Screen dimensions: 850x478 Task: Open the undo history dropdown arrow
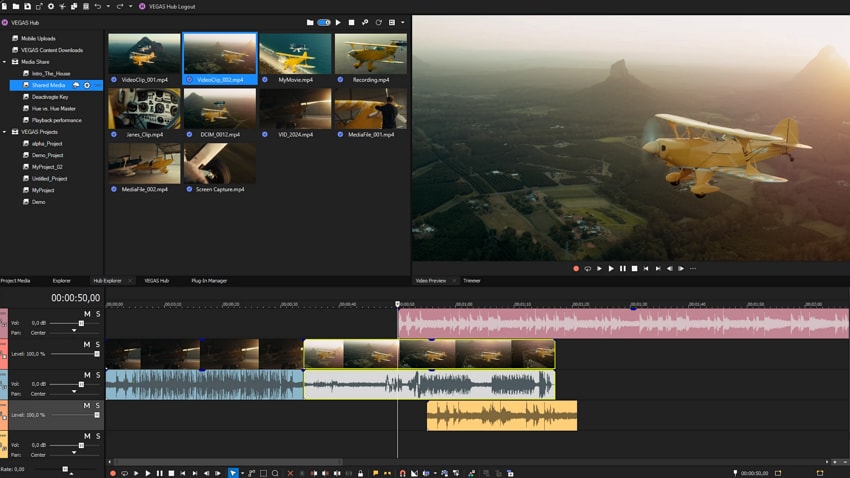coord(108,7)
